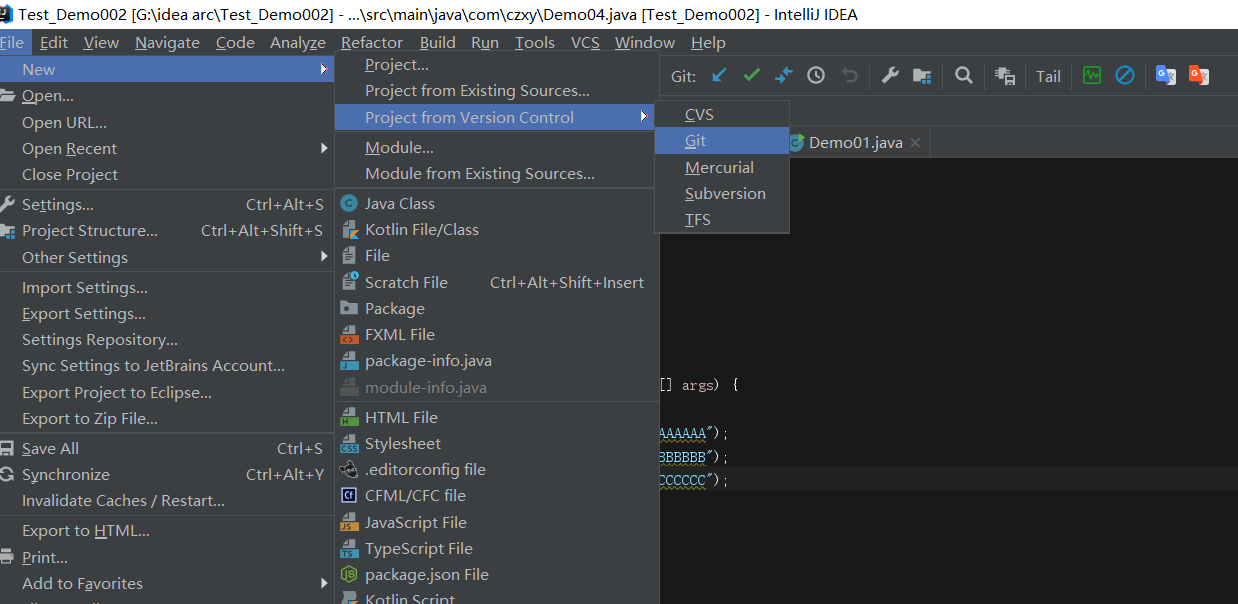Open the Code menu

235,42
